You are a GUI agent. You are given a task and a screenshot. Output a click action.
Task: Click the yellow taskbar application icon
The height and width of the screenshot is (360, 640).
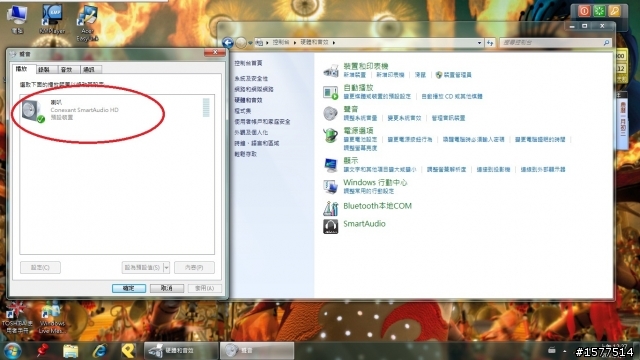tap(128, 351)
